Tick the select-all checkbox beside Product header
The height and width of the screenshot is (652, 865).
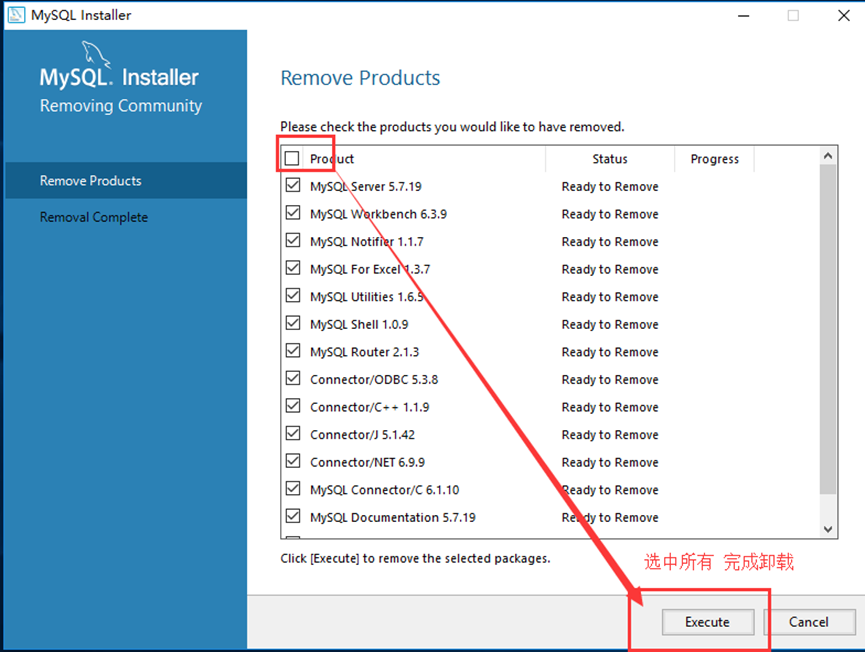point(292,159)
